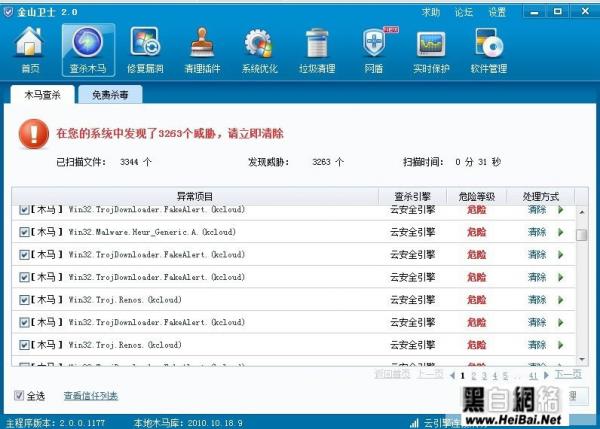This screenshot has height=429, width=600.
Task: Click the cloud engine signal bars icon
Action: coord(414,423)
